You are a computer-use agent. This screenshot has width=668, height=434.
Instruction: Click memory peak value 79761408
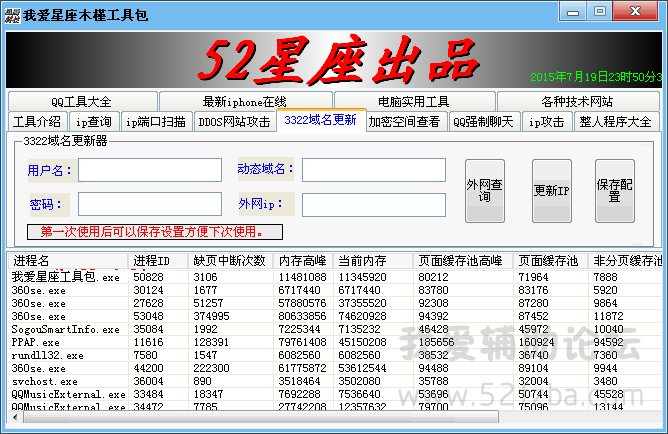click(x=302, y=342)
